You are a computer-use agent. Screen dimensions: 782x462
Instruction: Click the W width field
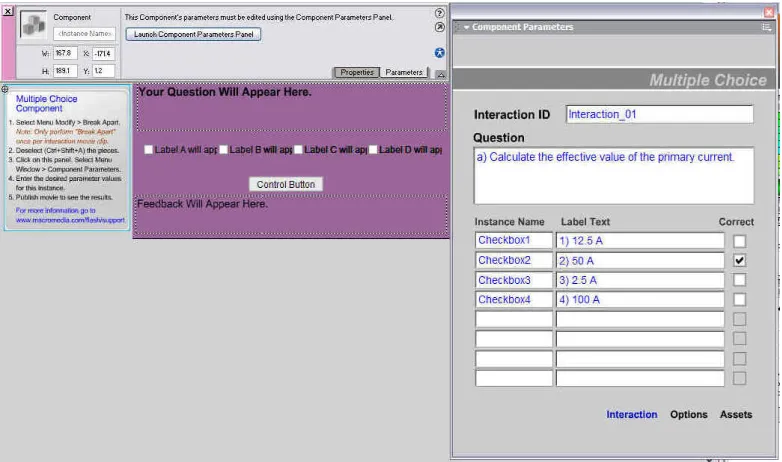(x=65, y=53)
